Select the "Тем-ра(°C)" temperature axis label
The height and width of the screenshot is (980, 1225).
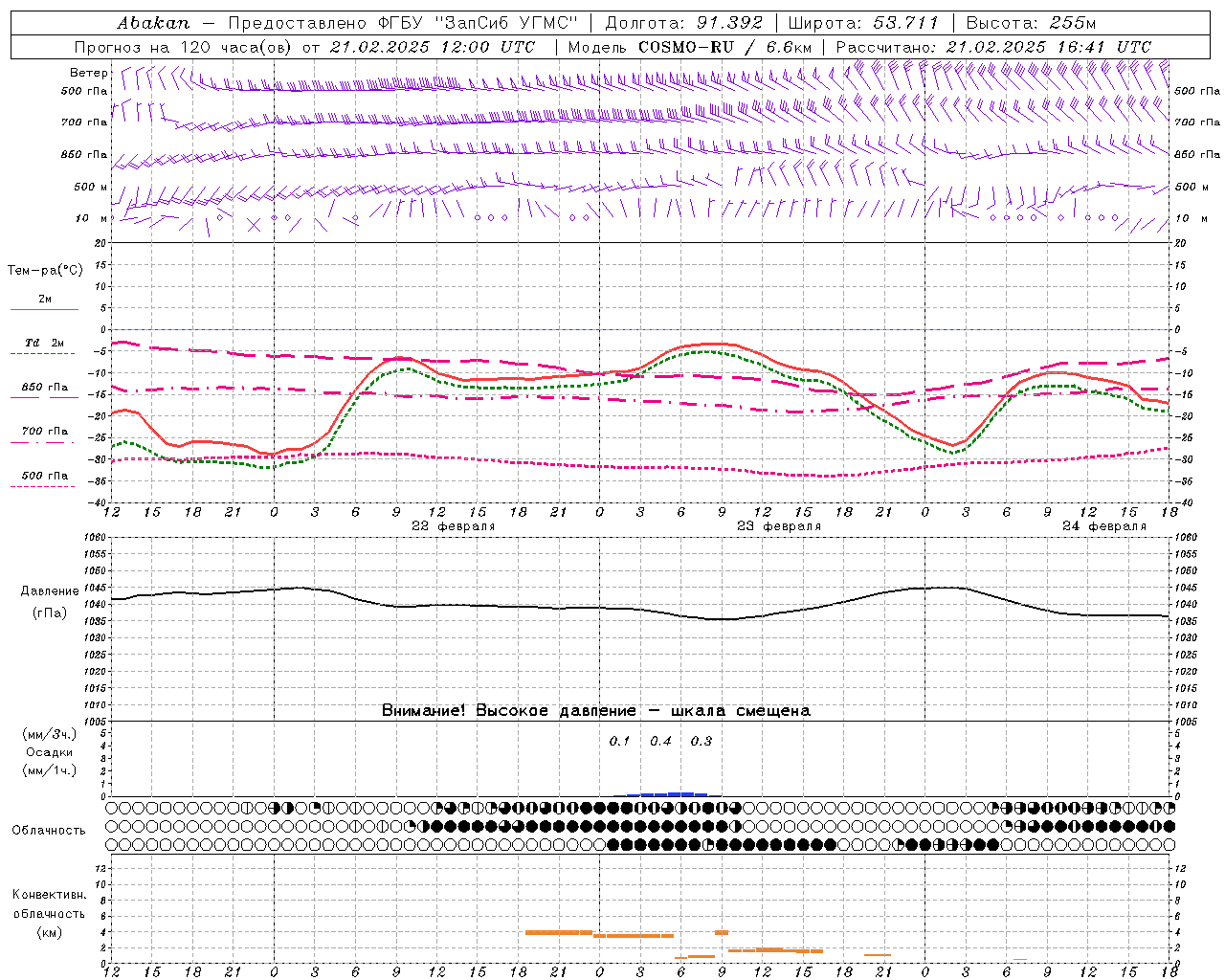tap(45, 271)
